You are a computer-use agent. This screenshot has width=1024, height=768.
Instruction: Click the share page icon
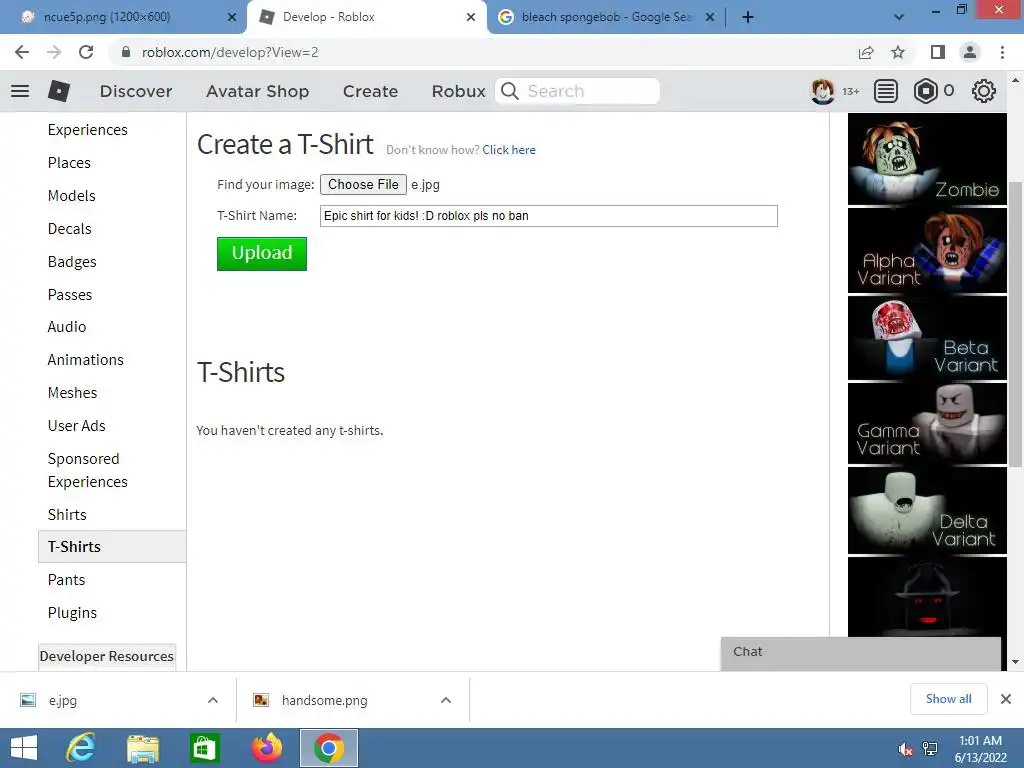coord(866,52)
